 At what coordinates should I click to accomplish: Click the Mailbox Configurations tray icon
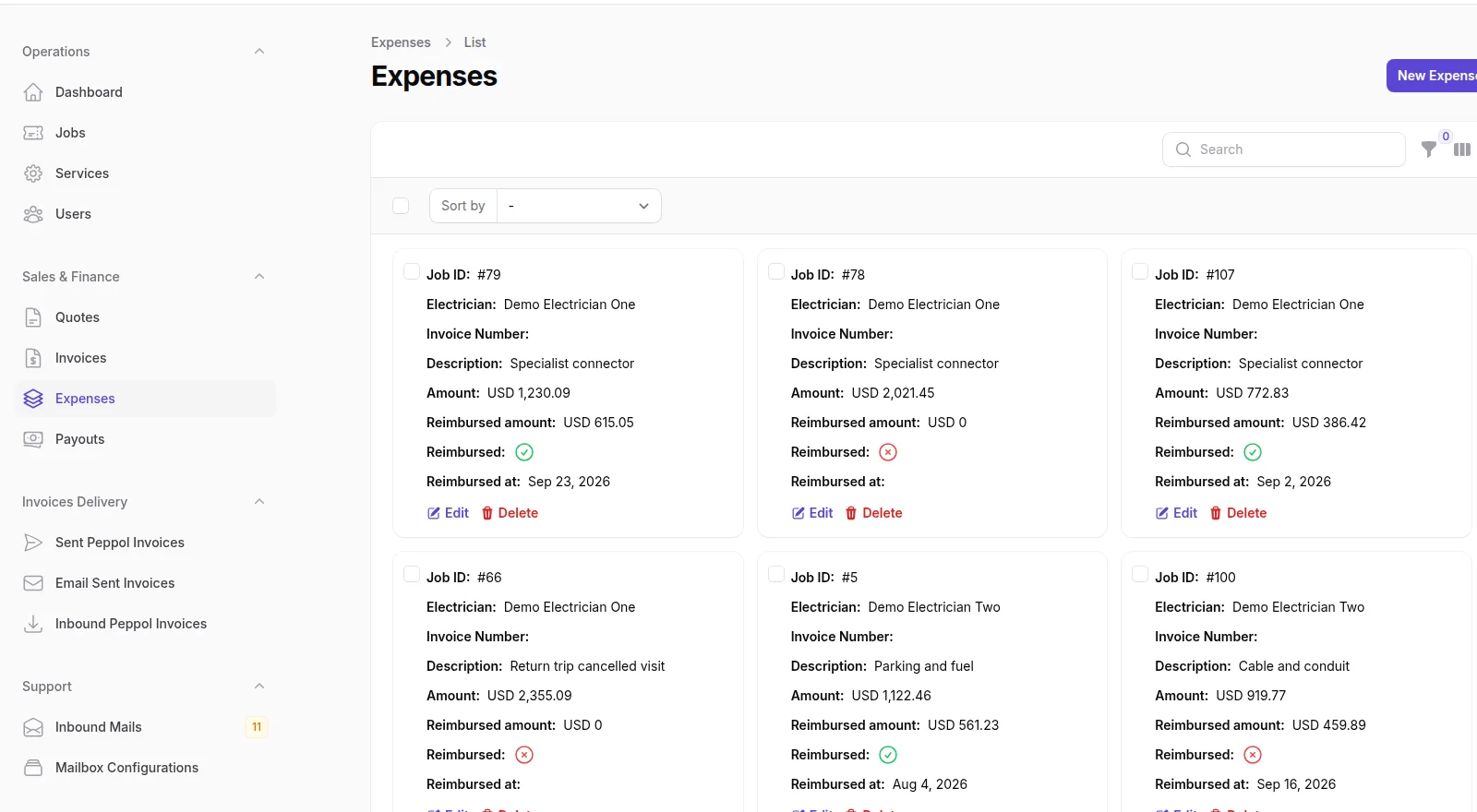[x=33, y=768]
